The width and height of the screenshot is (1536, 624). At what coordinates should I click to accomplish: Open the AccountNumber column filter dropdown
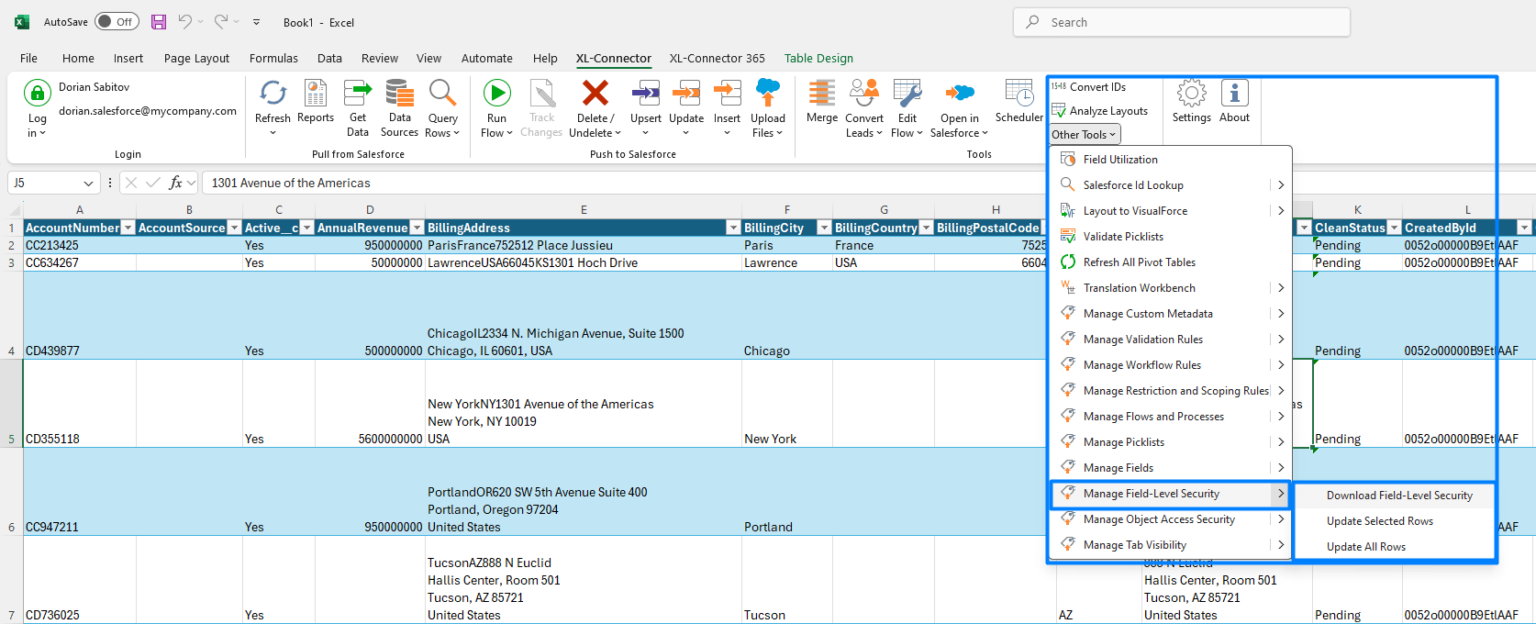128,228
